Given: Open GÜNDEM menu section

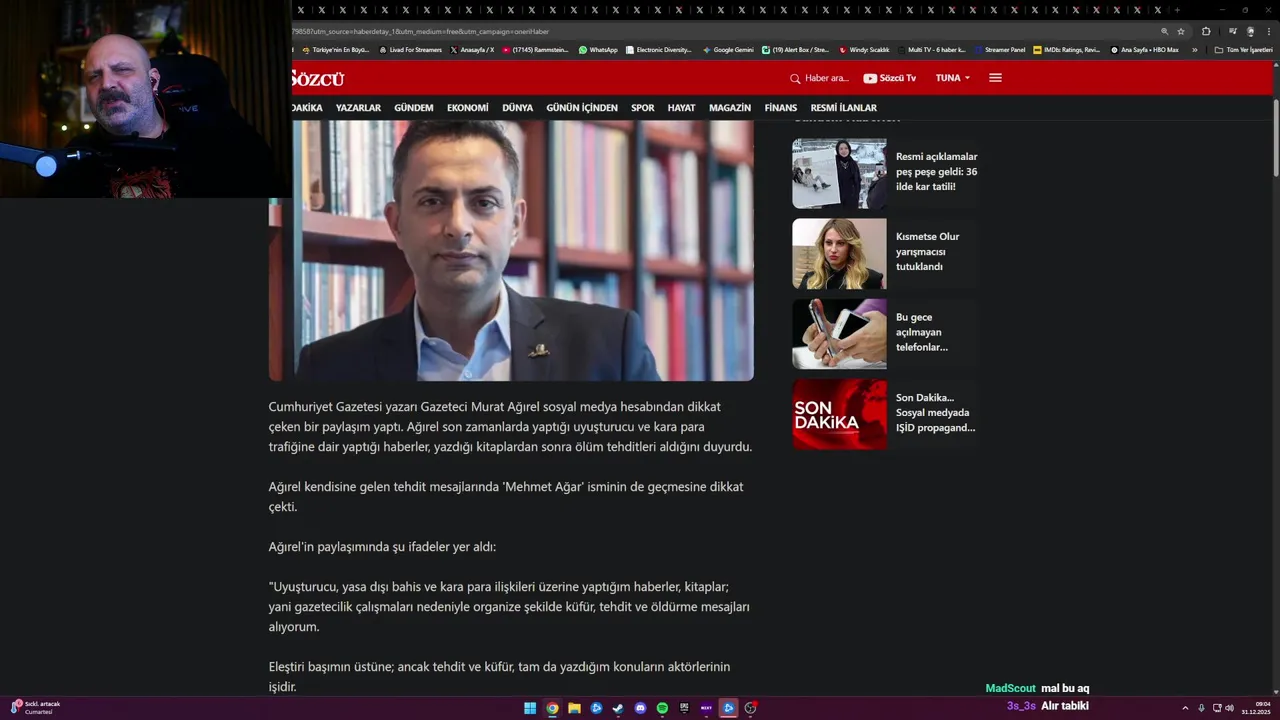Looking at the screenshot, I should 414,108.
